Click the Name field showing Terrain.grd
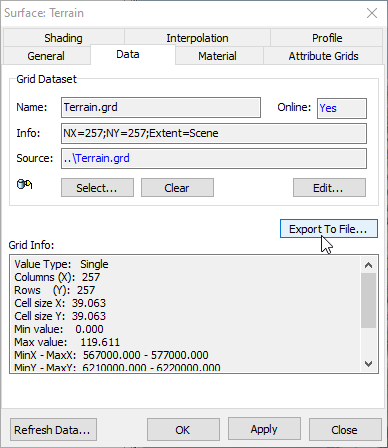Viewport: 388px width, 448px height. (x=161, y=107)
